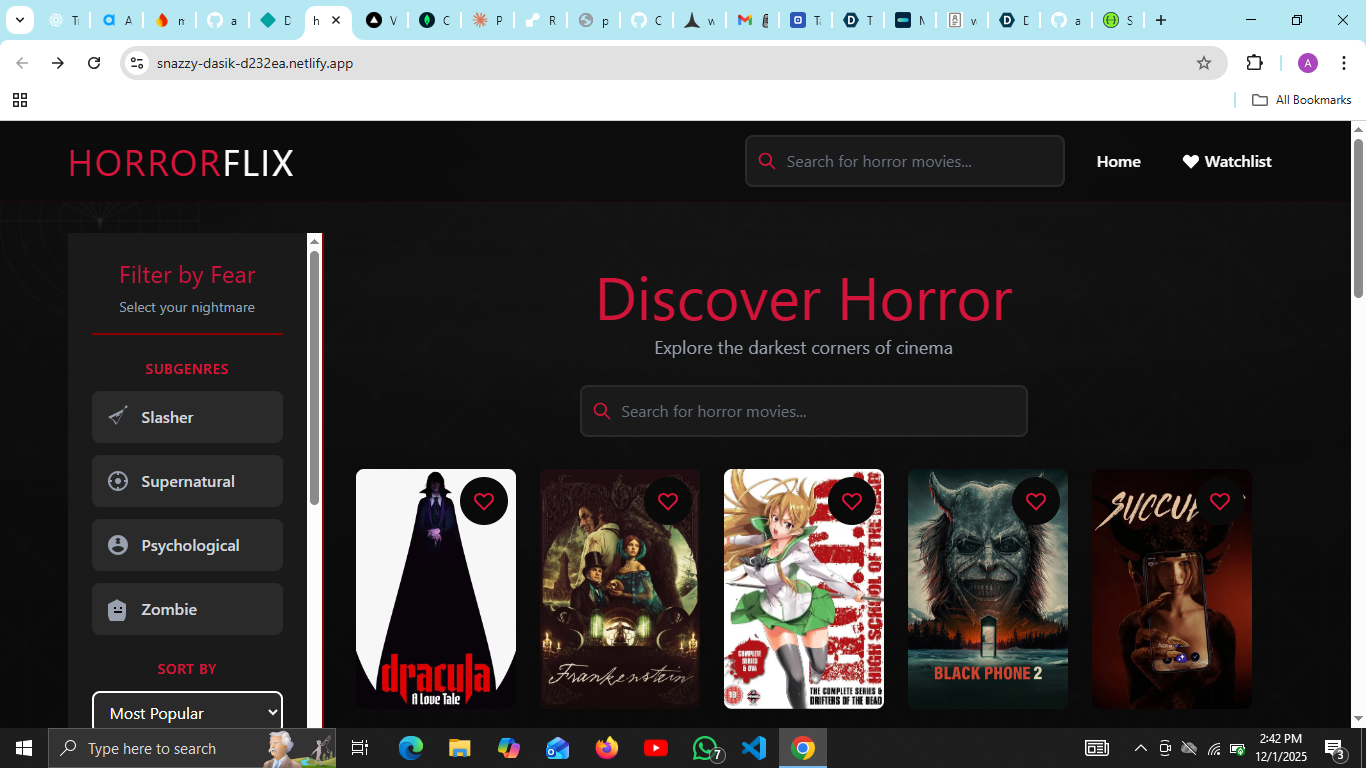The width and height of the screenshot is (1366, 768).
Task: Open the Apps grid in bookmarks bar
Action: 20,100
